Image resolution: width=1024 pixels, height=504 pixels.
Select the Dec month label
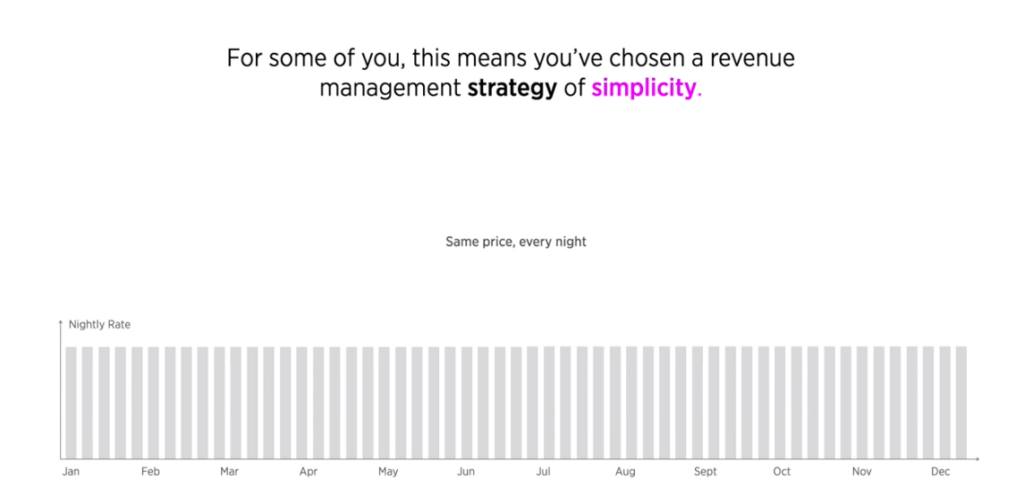940,471
